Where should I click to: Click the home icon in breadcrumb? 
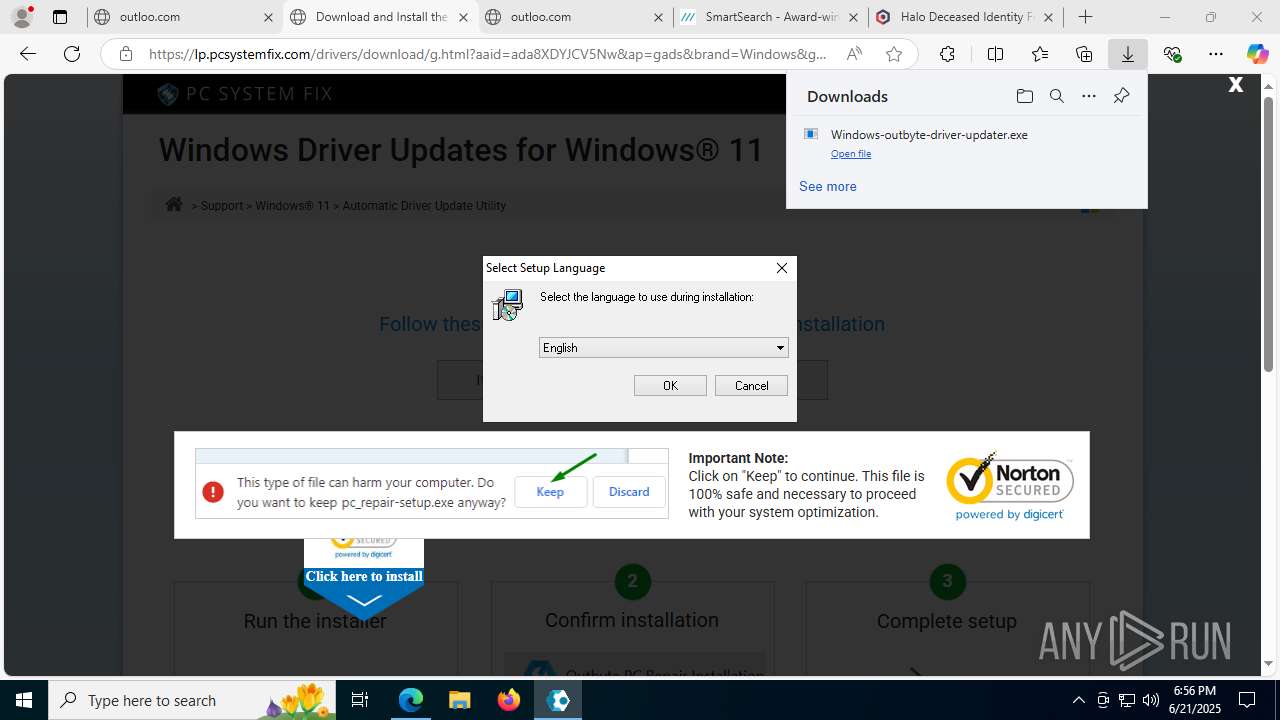[x=174, y=204]
